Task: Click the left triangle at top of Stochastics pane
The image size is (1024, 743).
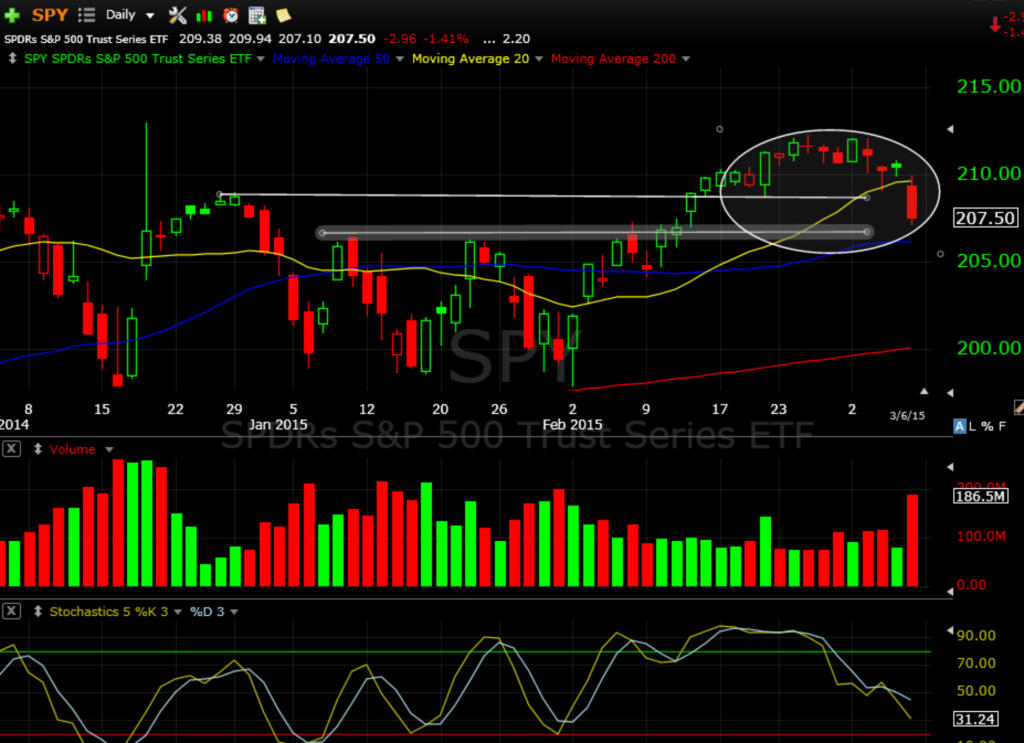Action: point(950,631)
